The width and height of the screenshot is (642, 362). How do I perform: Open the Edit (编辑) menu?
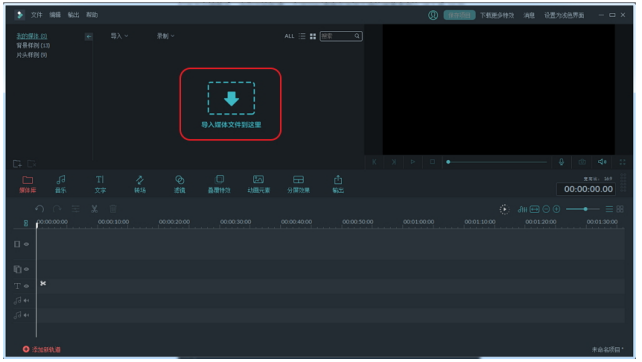click(x=55, y=15)
